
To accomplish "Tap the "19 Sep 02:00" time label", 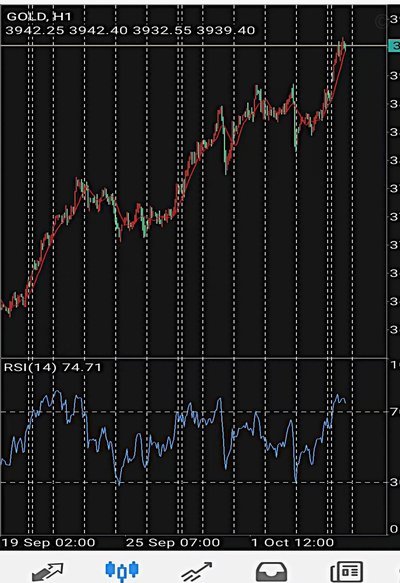I will click(48, 542).
